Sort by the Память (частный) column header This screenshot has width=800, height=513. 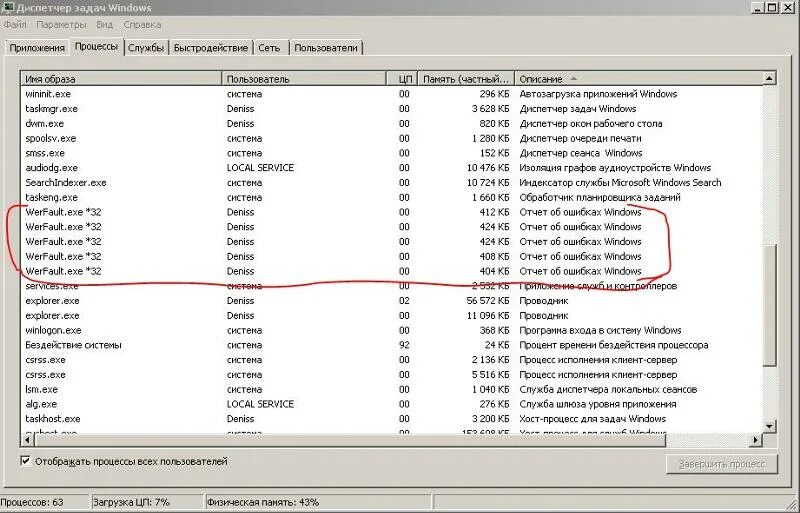[x=466, y=79]
